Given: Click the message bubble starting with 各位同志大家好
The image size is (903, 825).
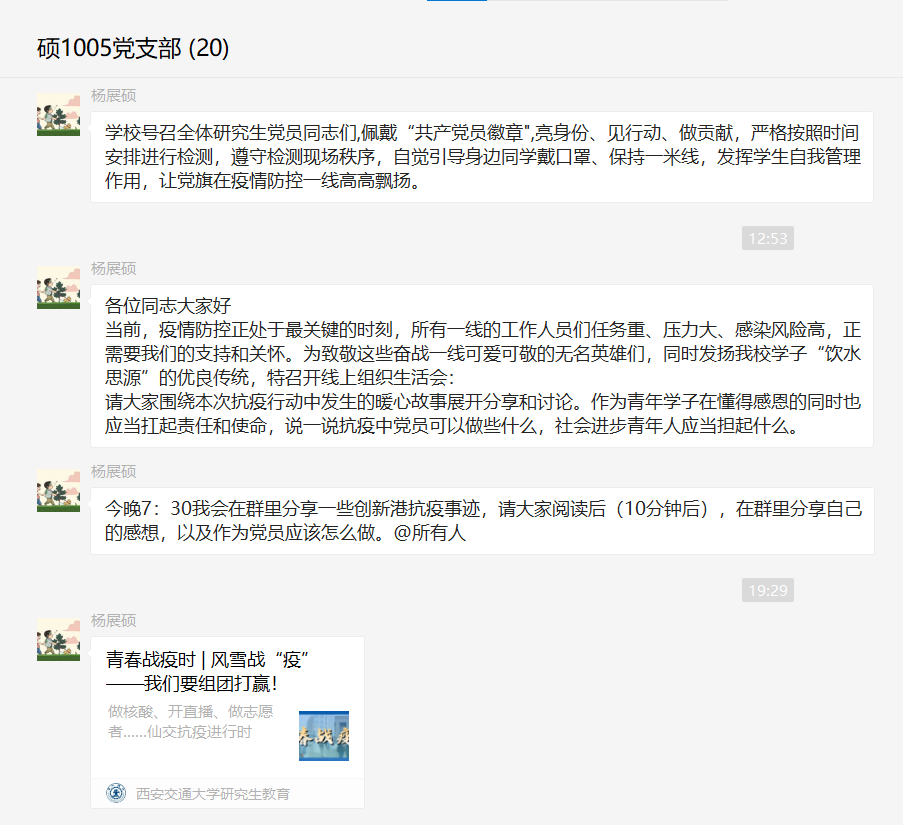Looking at the screenshot, I should [481, 366].
